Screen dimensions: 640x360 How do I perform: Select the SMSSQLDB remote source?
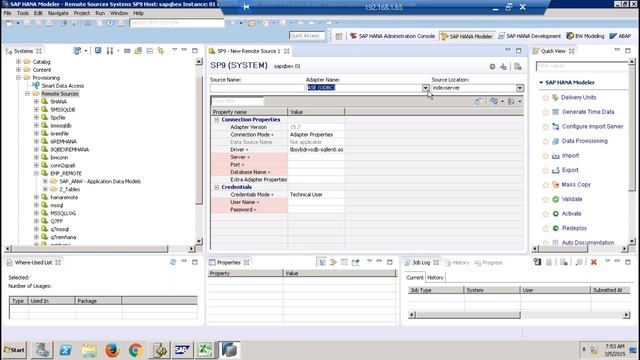(x=62, y=109)
